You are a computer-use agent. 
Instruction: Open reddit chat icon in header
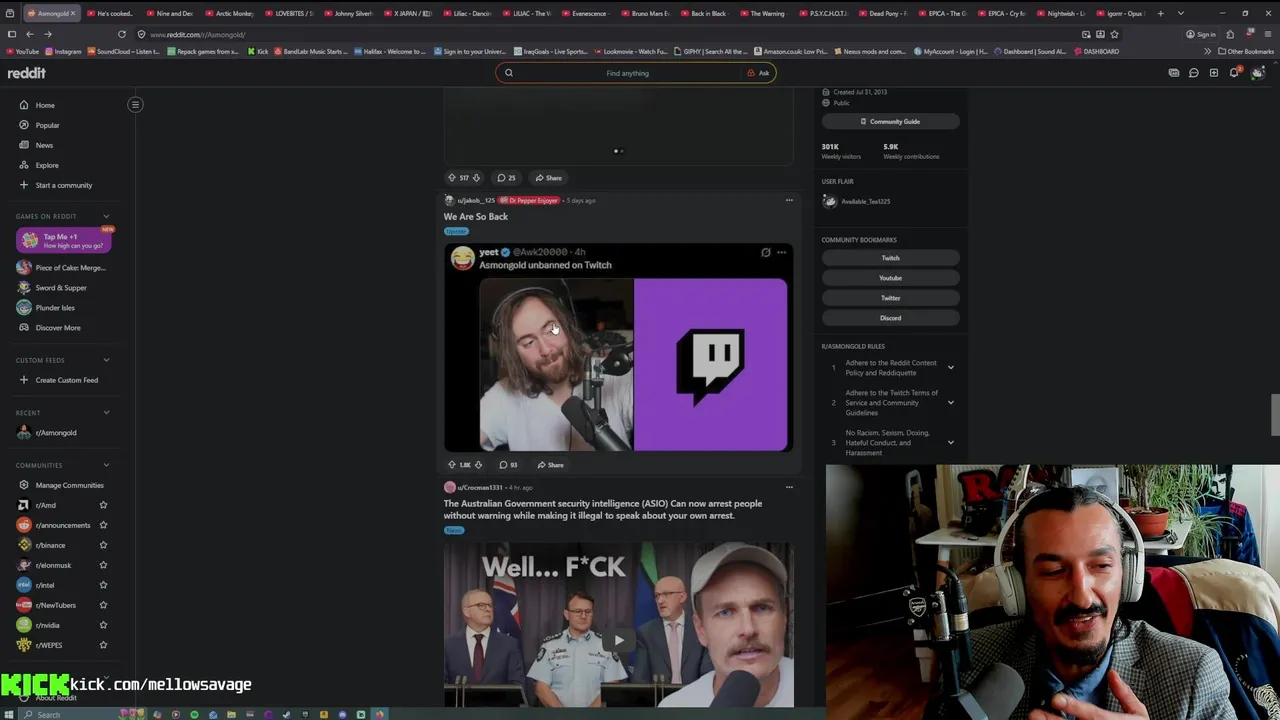point(1193,73)
